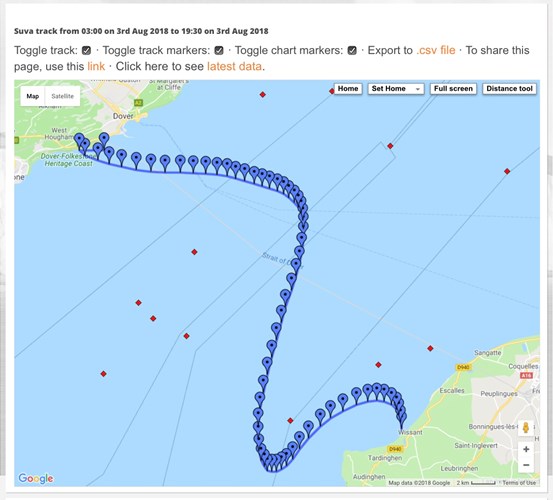Click the Google logo on the map
553x500 pixels.
pyautogui.click(x=36, y=478)
